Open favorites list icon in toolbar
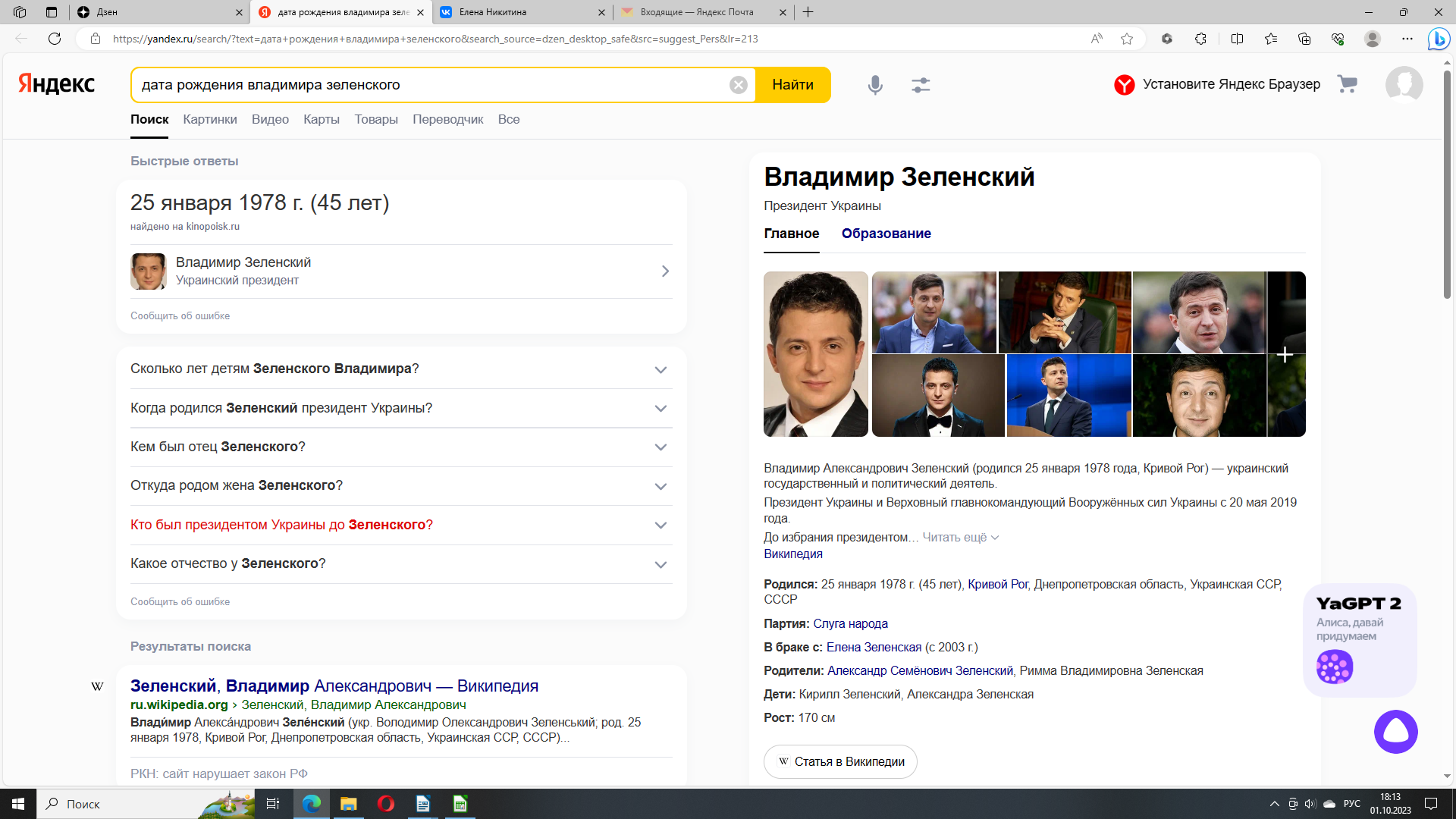Screen dimensions: 1456x819 click(1271, 39)
